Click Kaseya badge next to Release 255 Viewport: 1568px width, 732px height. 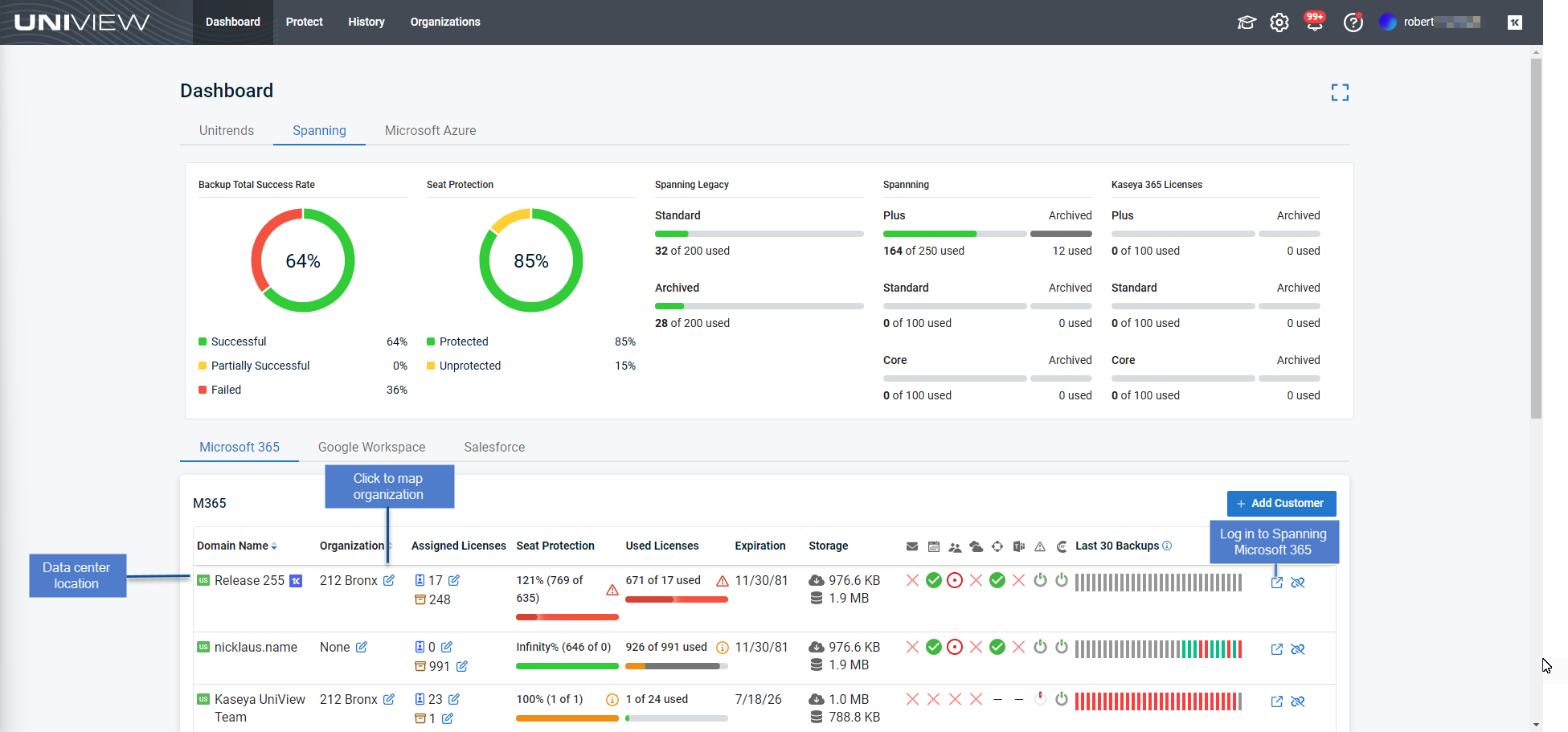pos(296,581)
